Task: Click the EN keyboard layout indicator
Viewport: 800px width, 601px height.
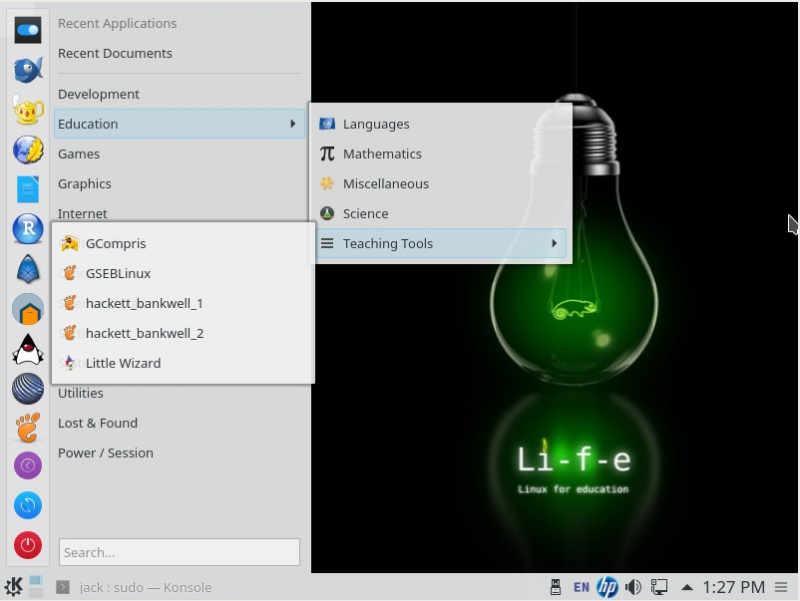Action: [x=581, y=587]
